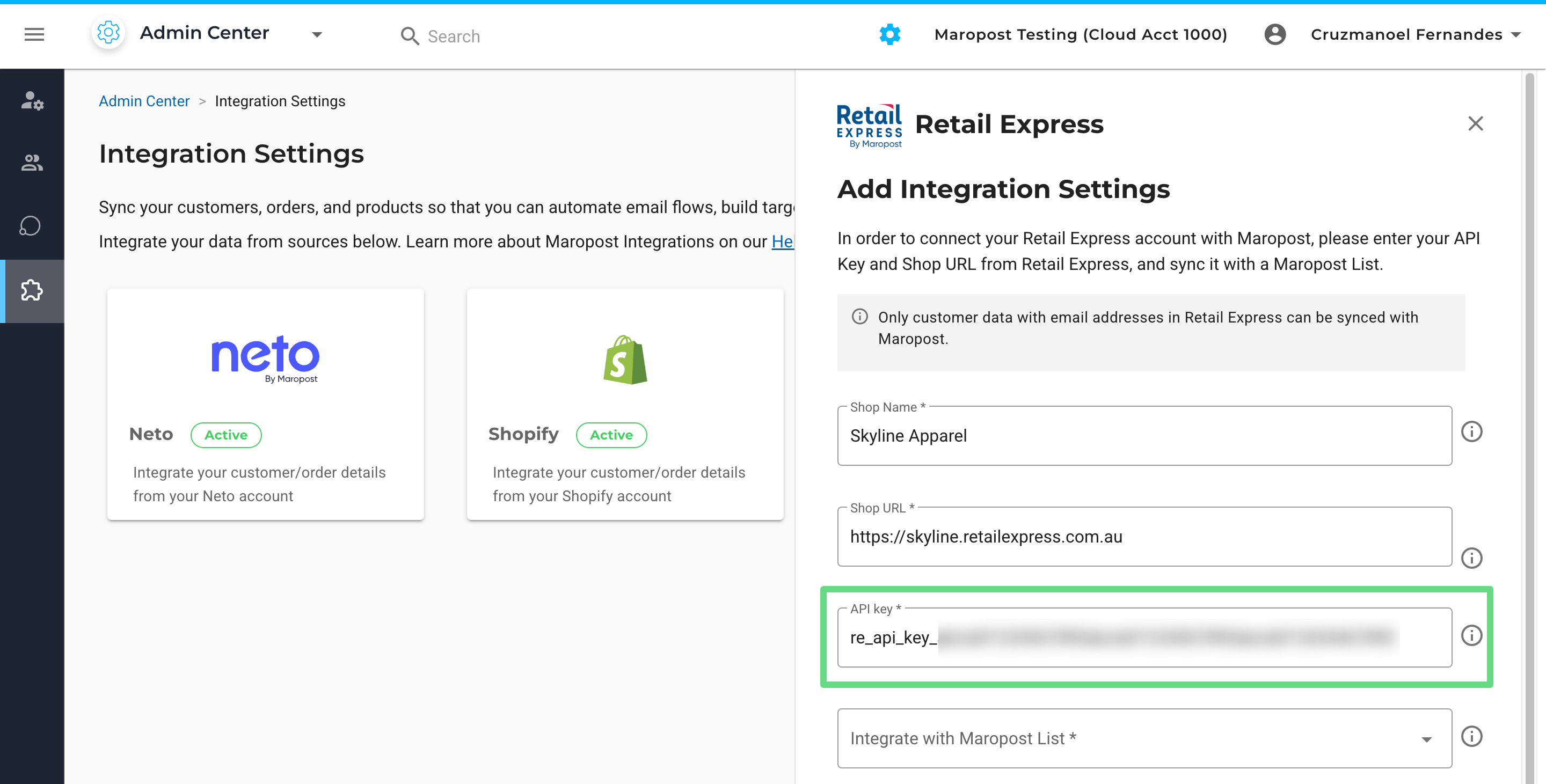This screenshot has height=784, width=1546.
Task: Click the Shopify Active status badge
Action: [x=611, y=434]
